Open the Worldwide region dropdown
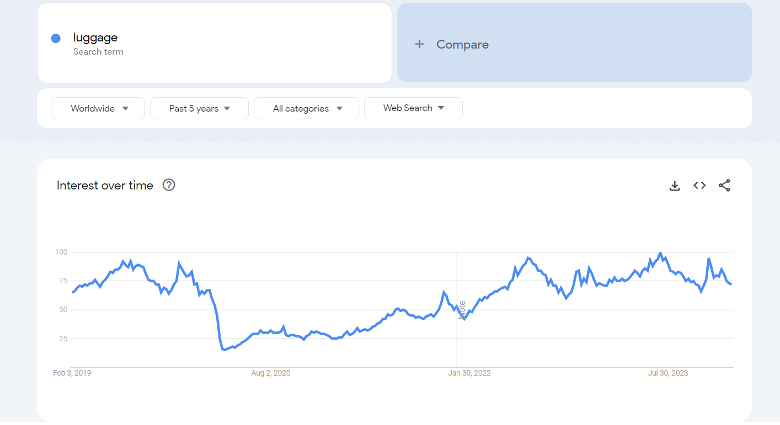 (x=98, y=108)
